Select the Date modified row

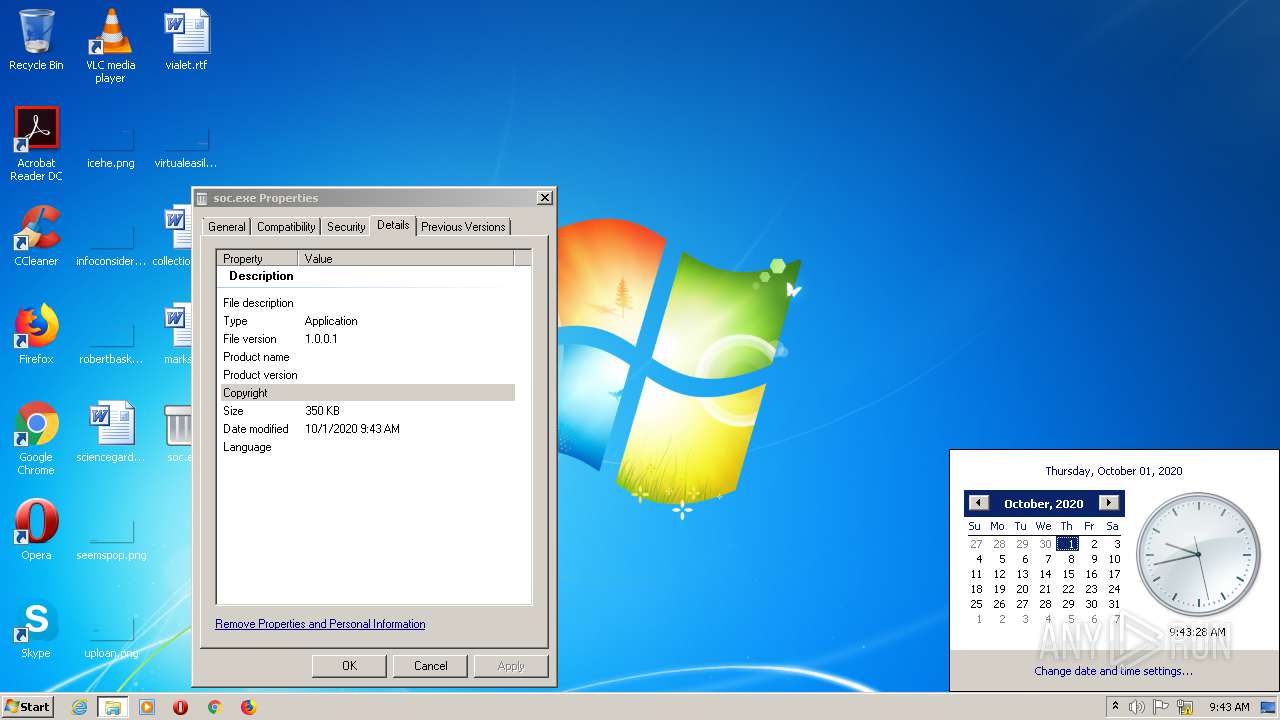point(368,429)
